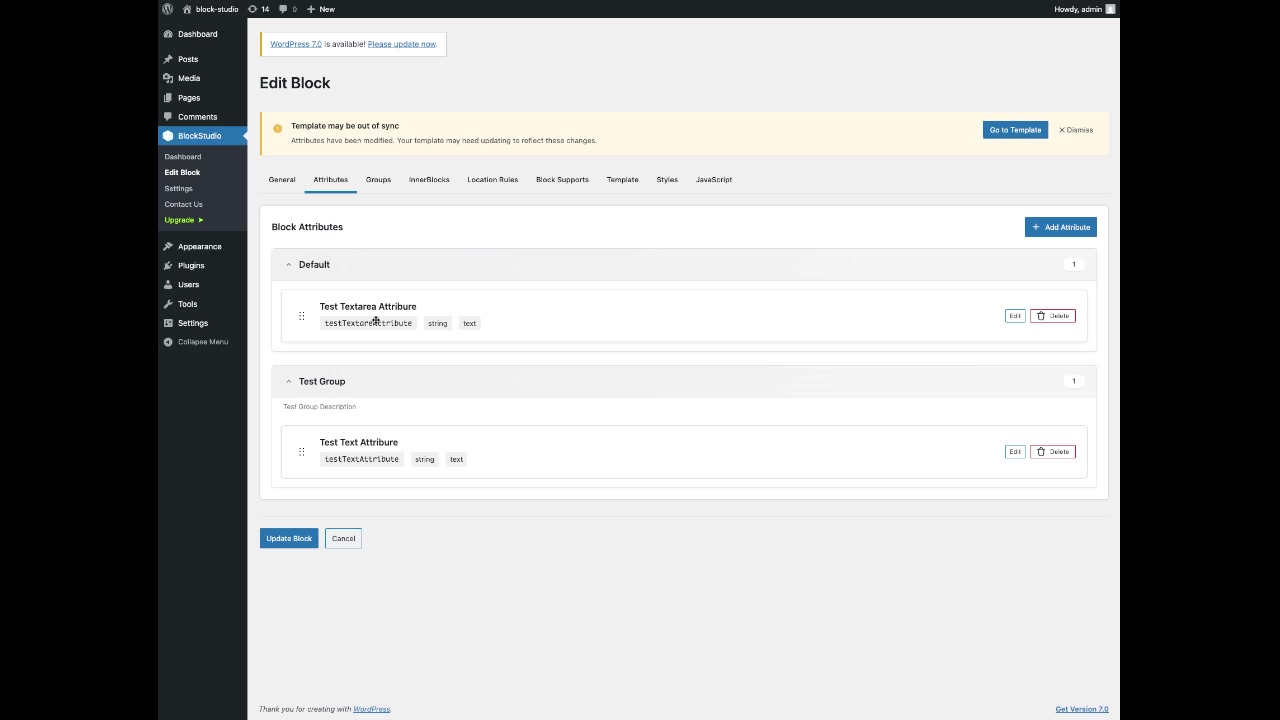Select the Attributes tab
1280x720 pixels.
(x=330, y=180)
